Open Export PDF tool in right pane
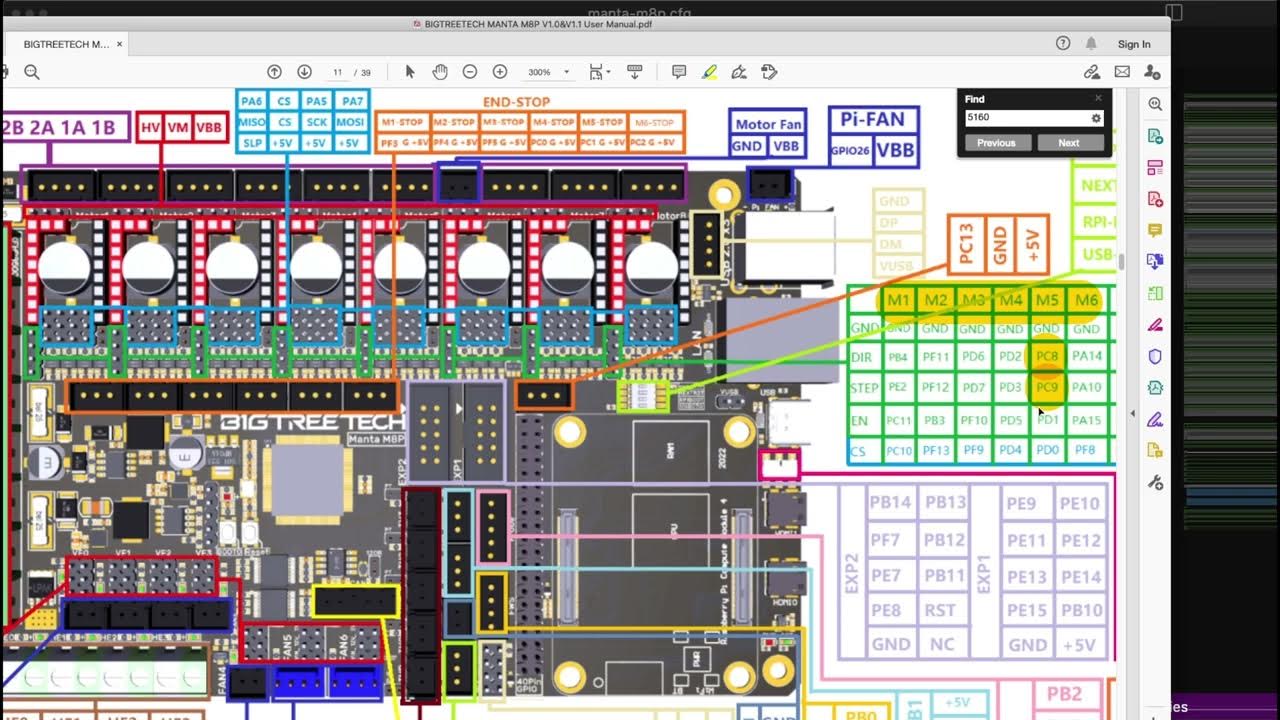The height and width of the screenshot is (720, 1280). [x=1155, y=136]
